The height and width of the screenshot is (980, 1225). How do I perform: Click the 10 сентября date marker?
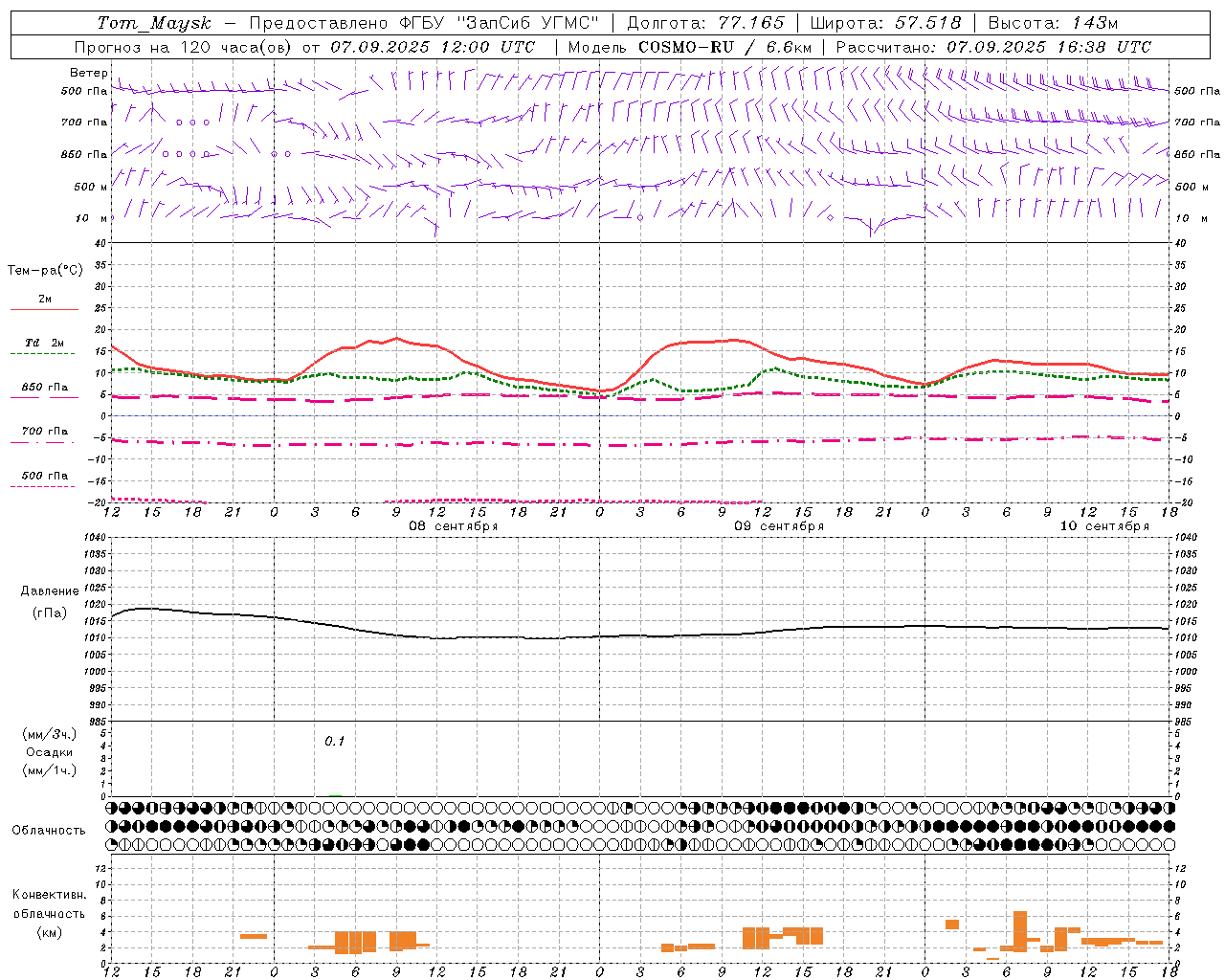(x=1104, y=526)
